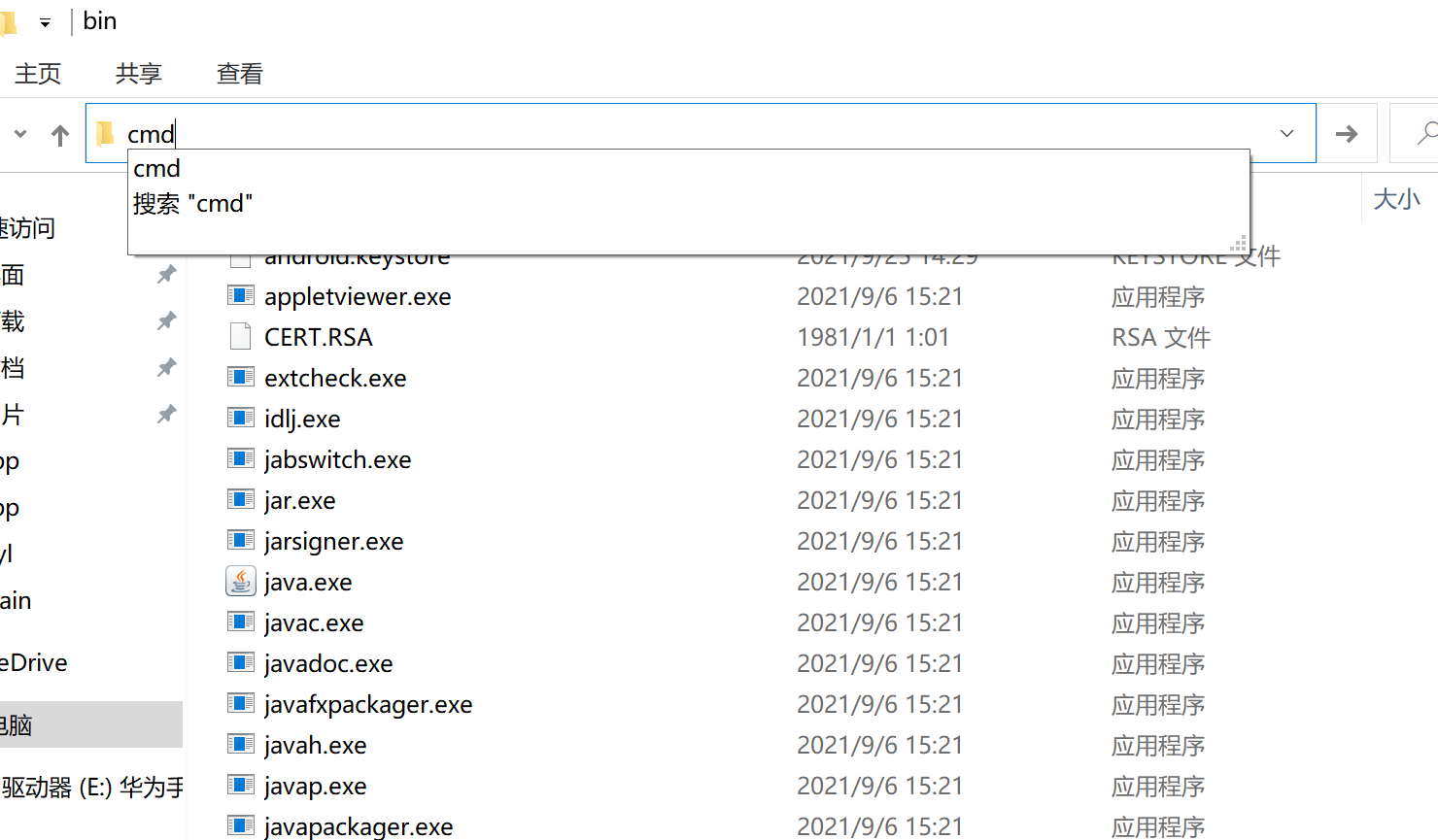Select the javadoc.exe file name
The height and width of the screenshot is (840, 1438).
[328, 664]
